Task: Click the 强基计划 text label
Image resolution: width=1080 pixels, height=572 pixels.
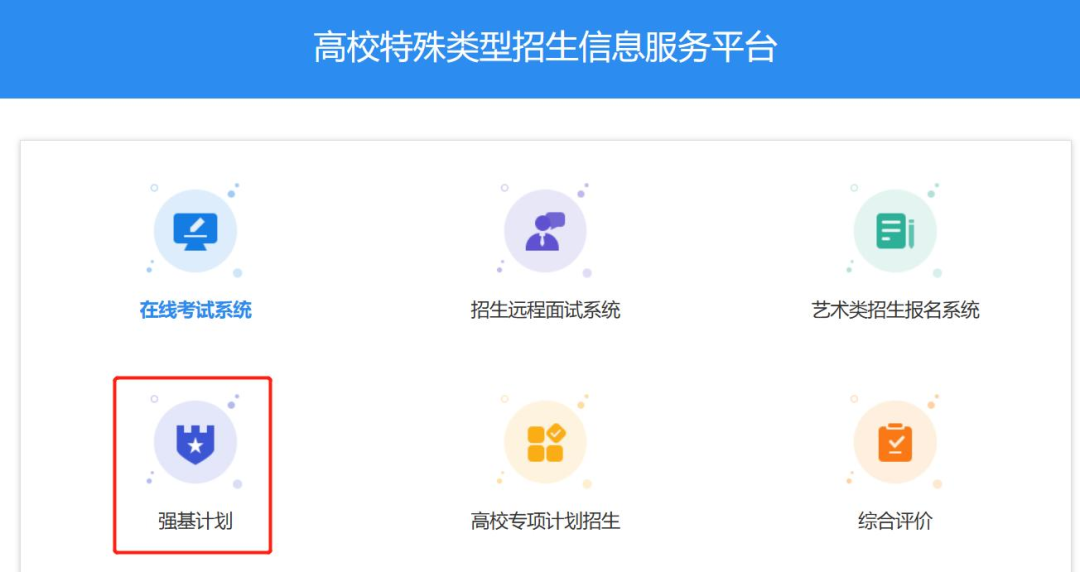Action: click(x=196, y=521)
